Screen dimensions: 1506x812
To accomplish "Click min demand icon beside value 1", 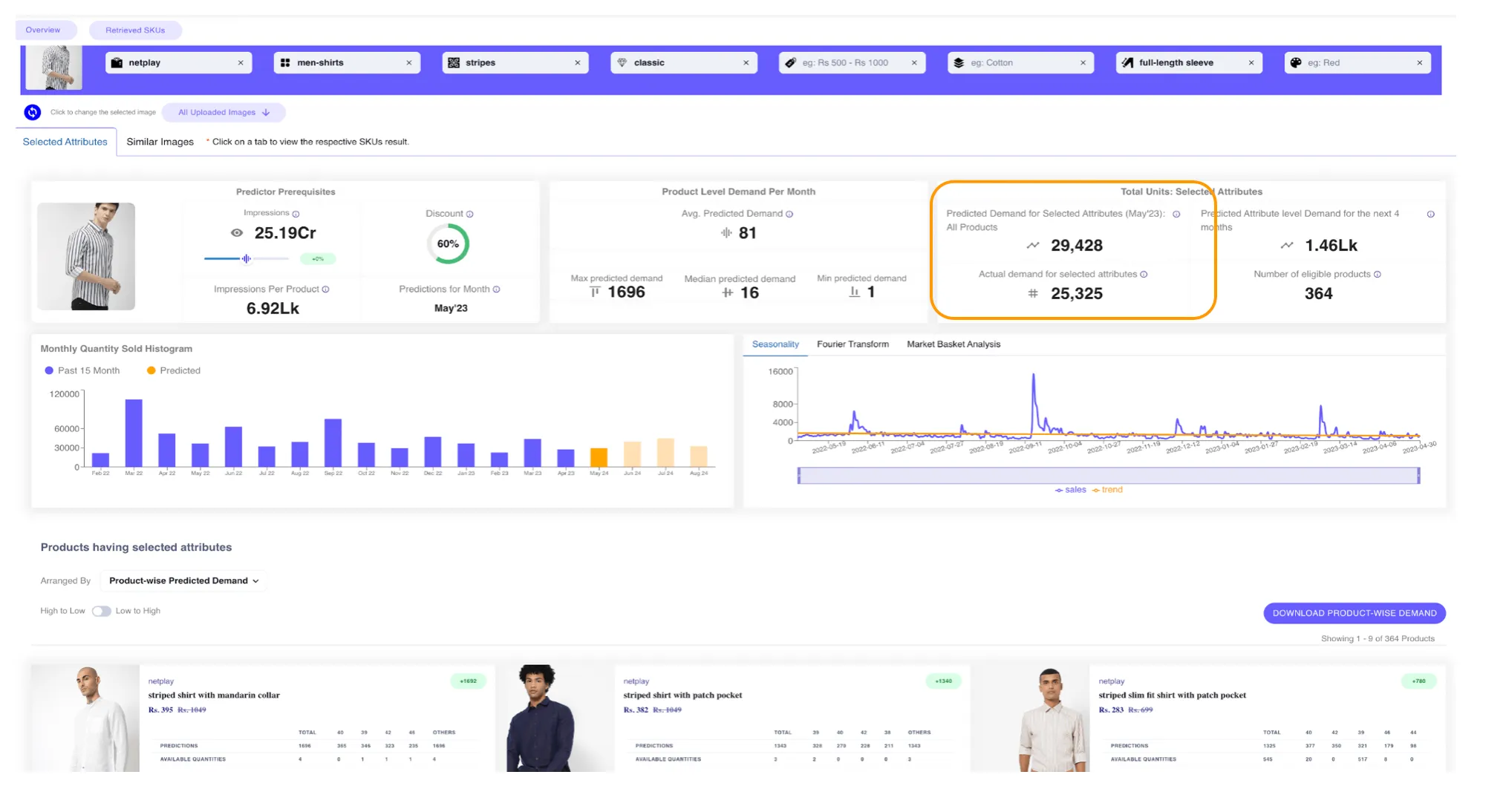I will click(x=854, y=292).
